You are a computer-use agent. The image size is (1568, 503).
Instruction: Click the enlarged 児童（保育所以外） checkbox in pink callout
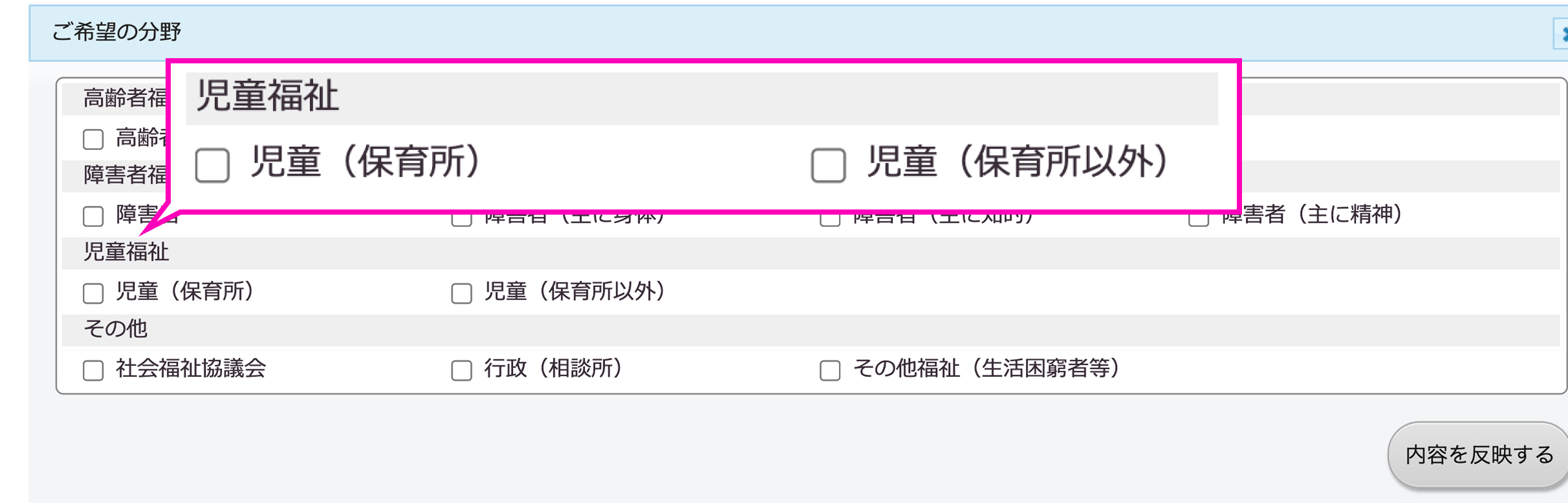tap(828, 166)
